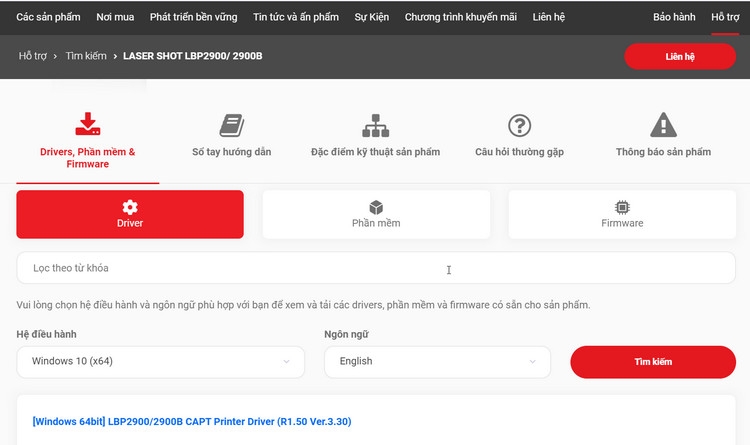Open the Ngôn ngữ English dropdown
The image size is (750, 445).
tap(437, 362)
